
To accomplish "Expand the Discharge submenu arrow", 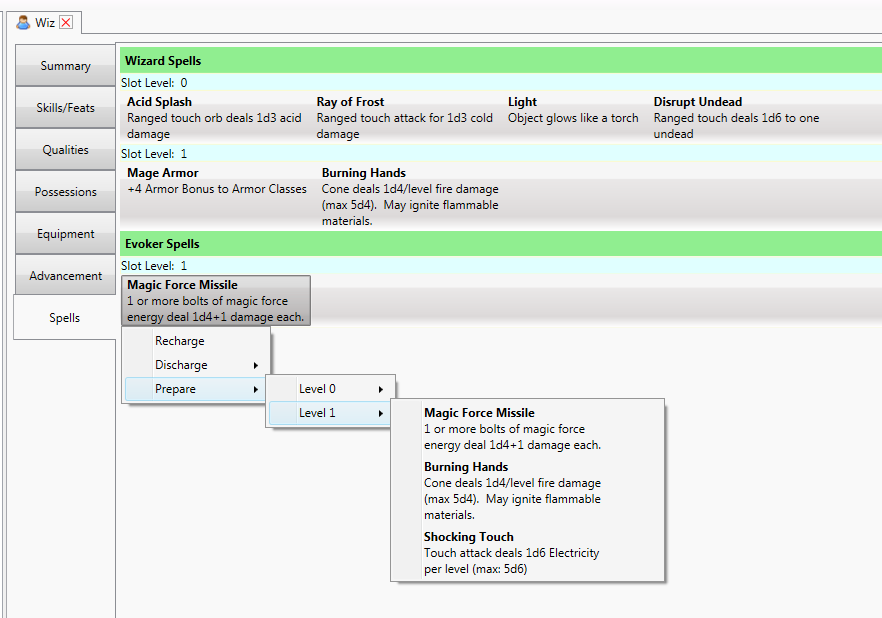I will point(256,365).
